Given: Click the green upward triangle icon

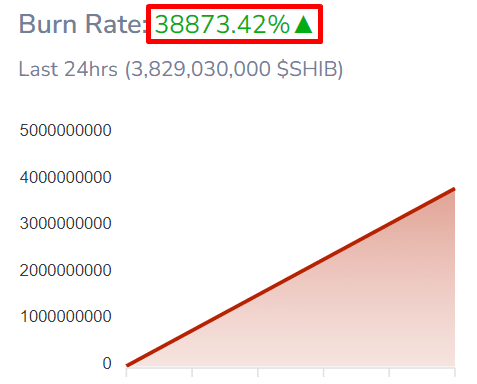Looking at the screenshot, I should coord(303,25).
